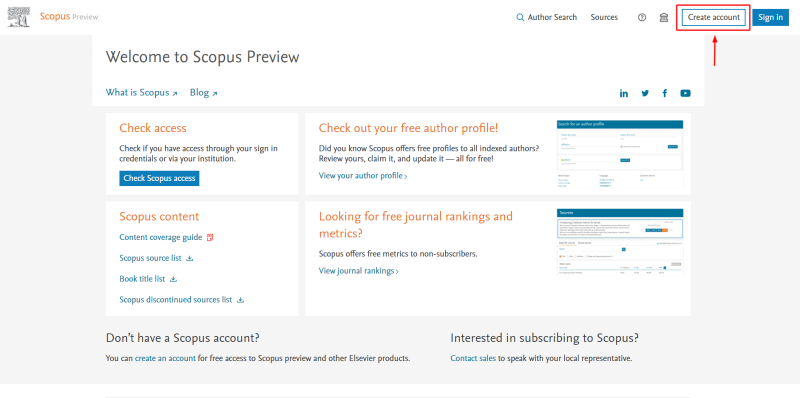Open the What is Scopus link

[x=137, y=92]
